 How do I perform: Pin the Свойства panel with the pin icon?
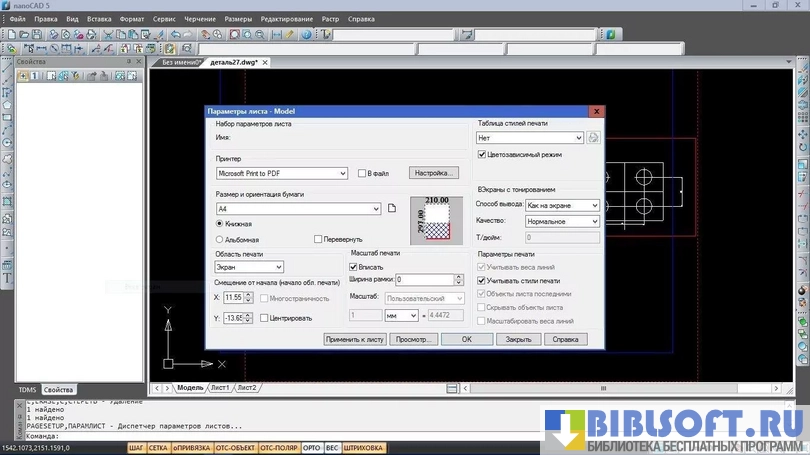pos(129,62)
